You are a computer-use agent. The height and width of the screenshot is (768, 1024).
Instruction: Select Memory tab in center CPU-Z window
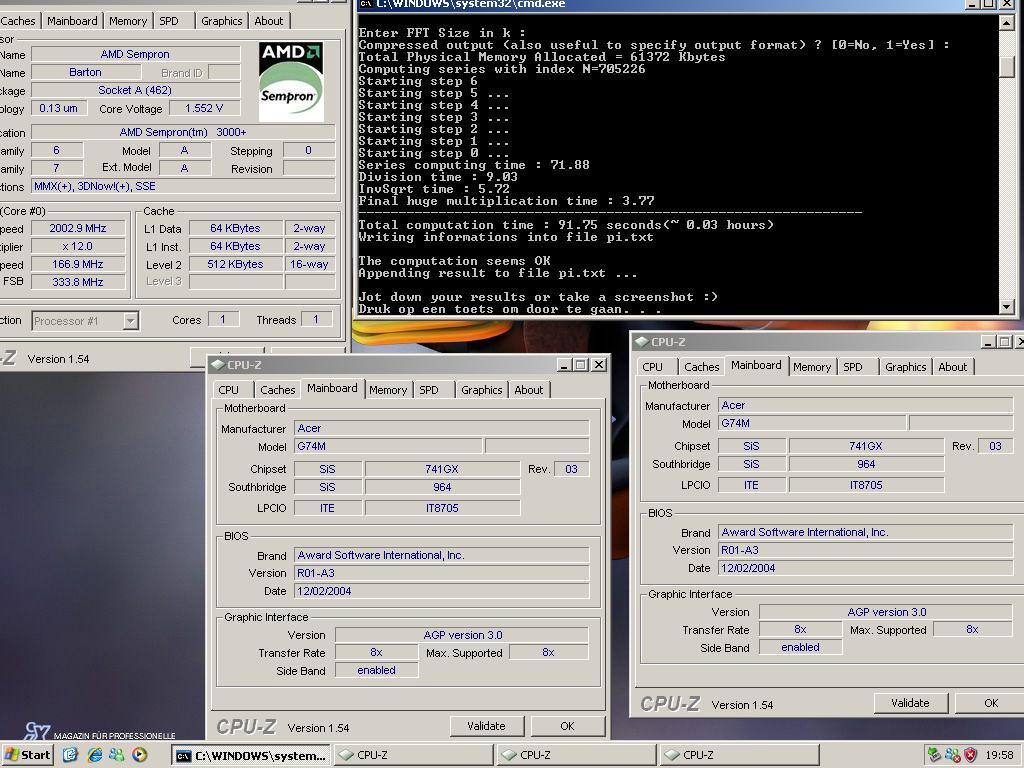tap(388, 390)
